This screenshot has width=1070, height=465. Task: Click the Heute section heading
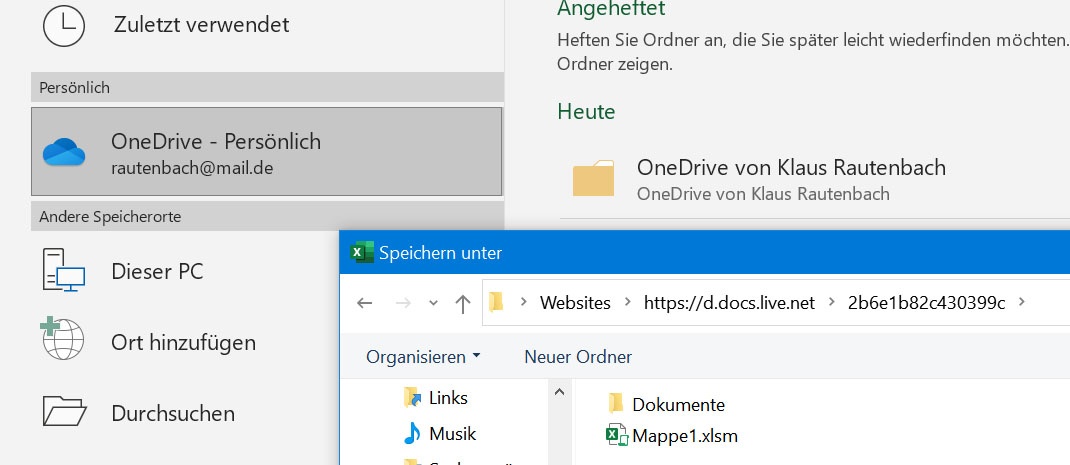pos(586,111)
